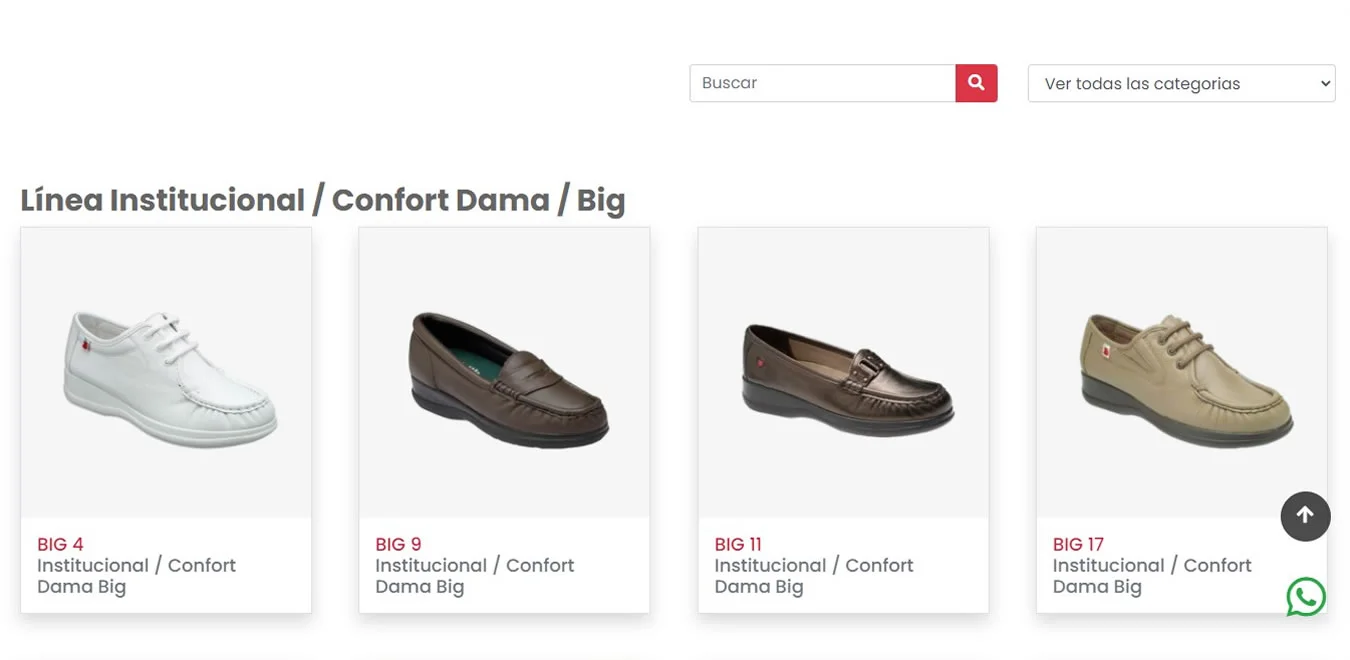Click the Buscar search field
This screenshot has height=660, width=1350.
[x=822, y=83]
